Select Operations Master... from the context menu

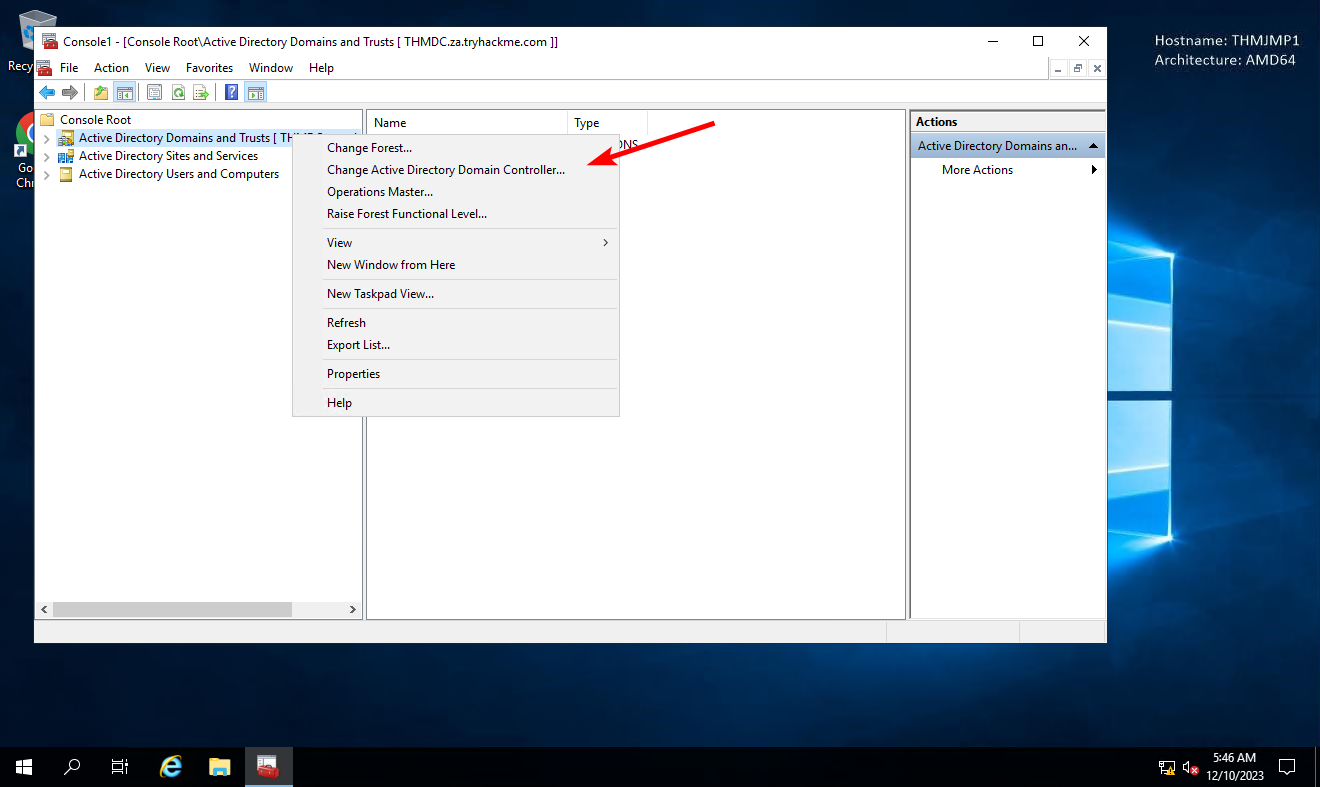[456, 192]
